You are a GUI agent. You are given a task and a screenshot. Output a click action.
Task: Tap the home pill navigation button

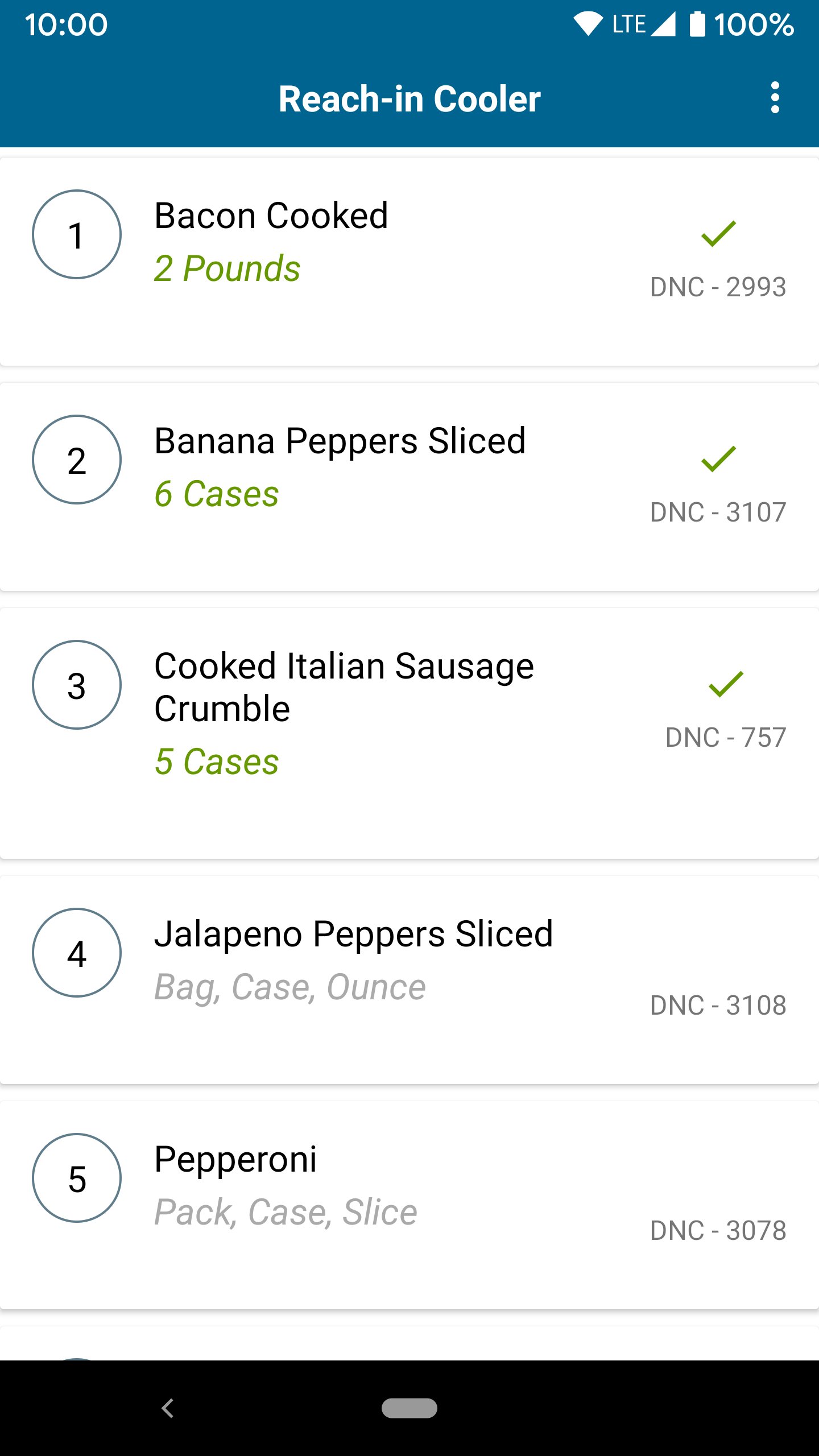click(x=409, y=1408)
